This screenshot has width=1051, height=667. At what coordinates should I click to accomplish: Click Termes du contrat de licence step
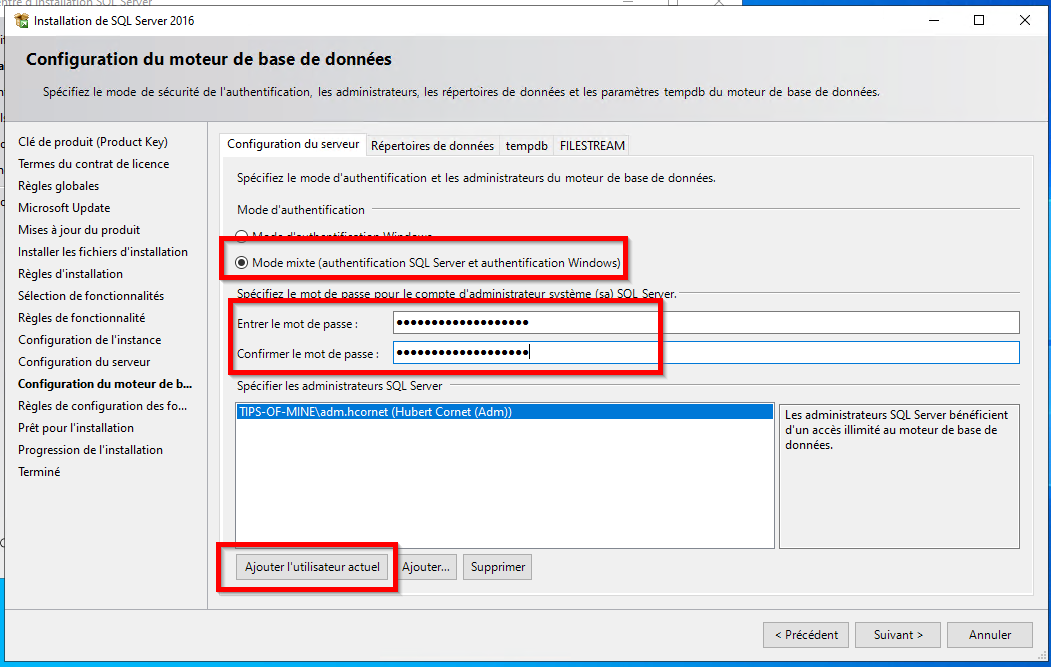click(93, 164)
